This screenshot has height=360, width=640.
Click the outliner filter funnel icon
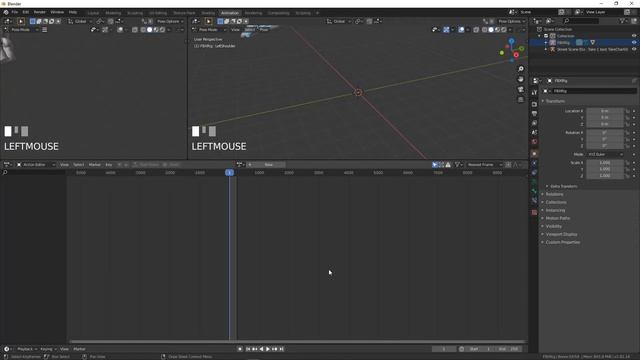coord(622,21)
